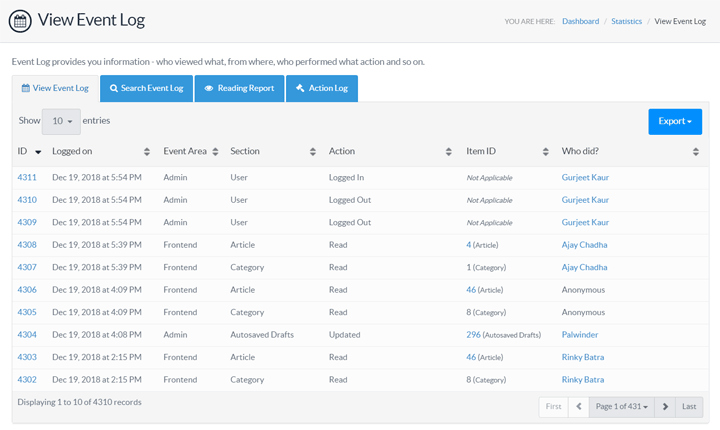720x430 pixels.
Task: Open event ID 4311 link
Action: 27,177
